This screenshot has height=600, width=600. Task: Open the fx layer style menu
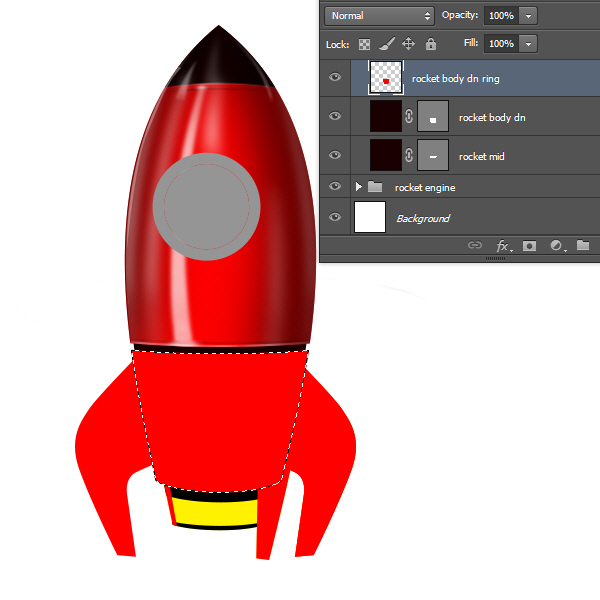coord(503,245)
